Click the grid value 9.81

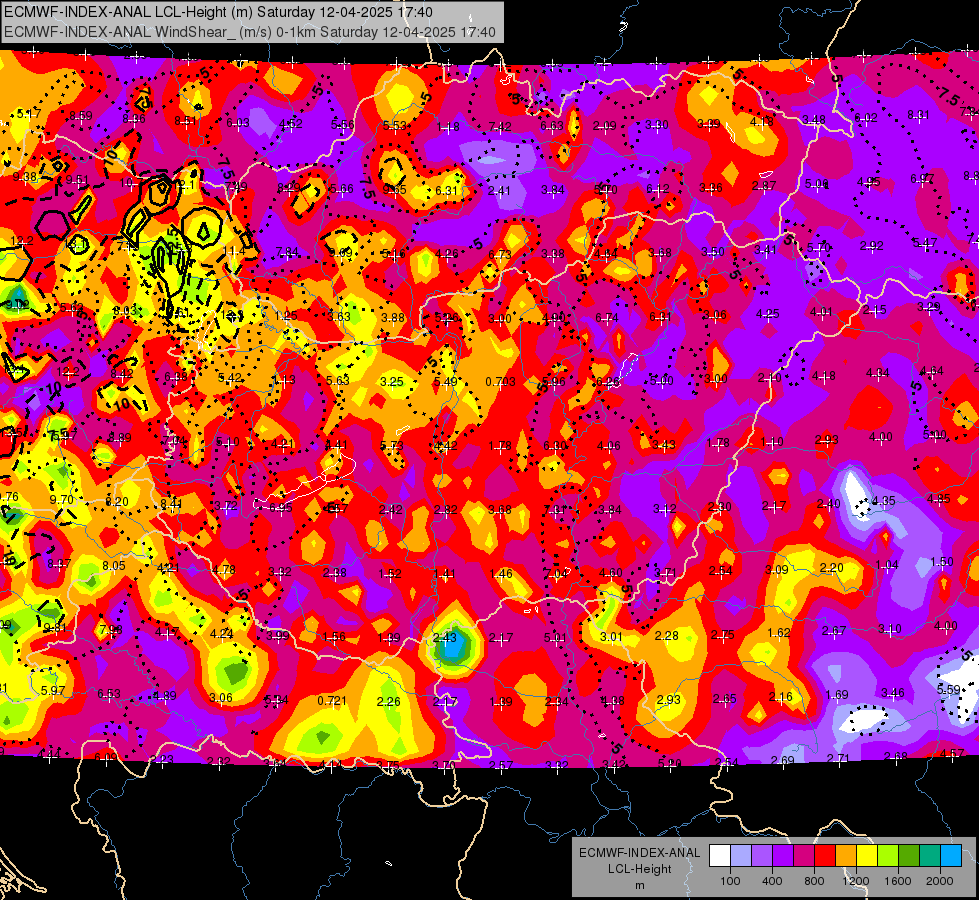click(54, 627)
